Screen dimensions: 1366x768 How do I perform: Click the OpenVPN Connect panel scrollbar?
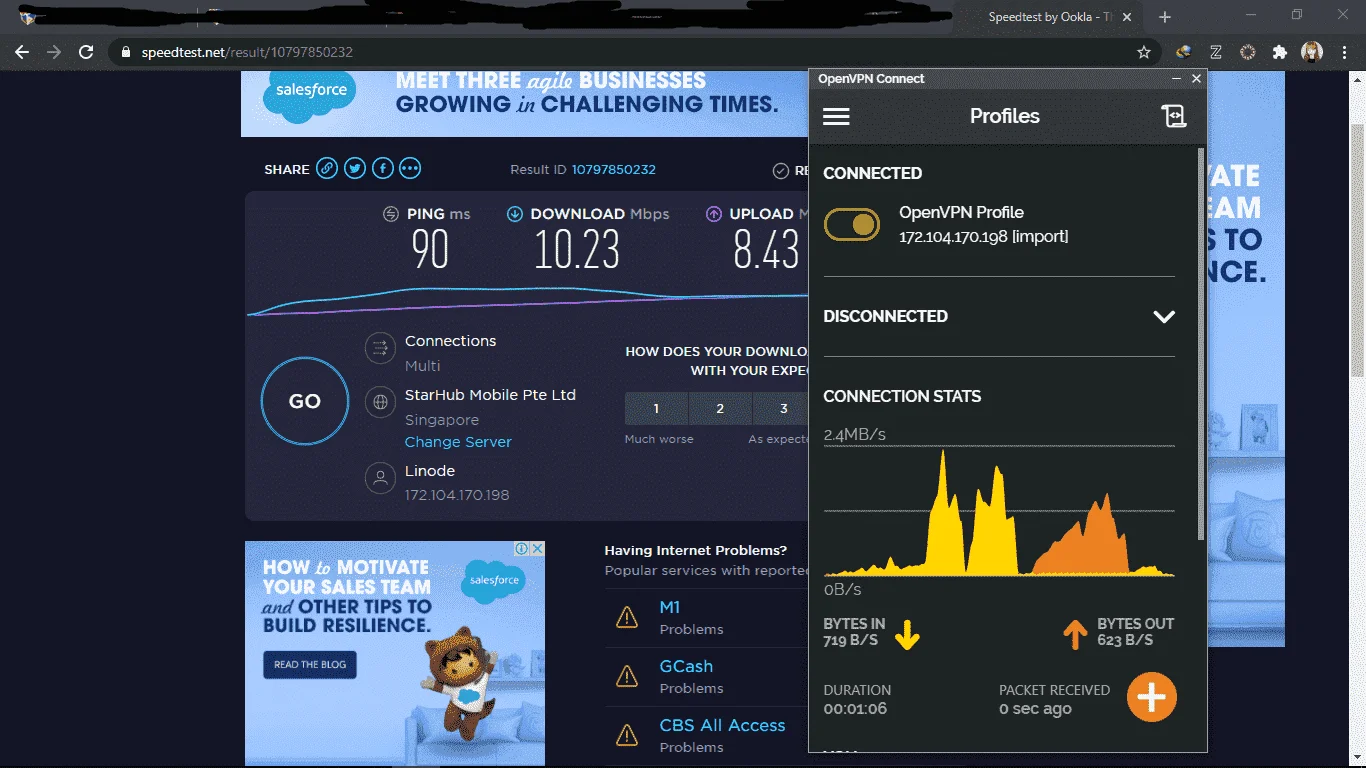click(1201, 345)
